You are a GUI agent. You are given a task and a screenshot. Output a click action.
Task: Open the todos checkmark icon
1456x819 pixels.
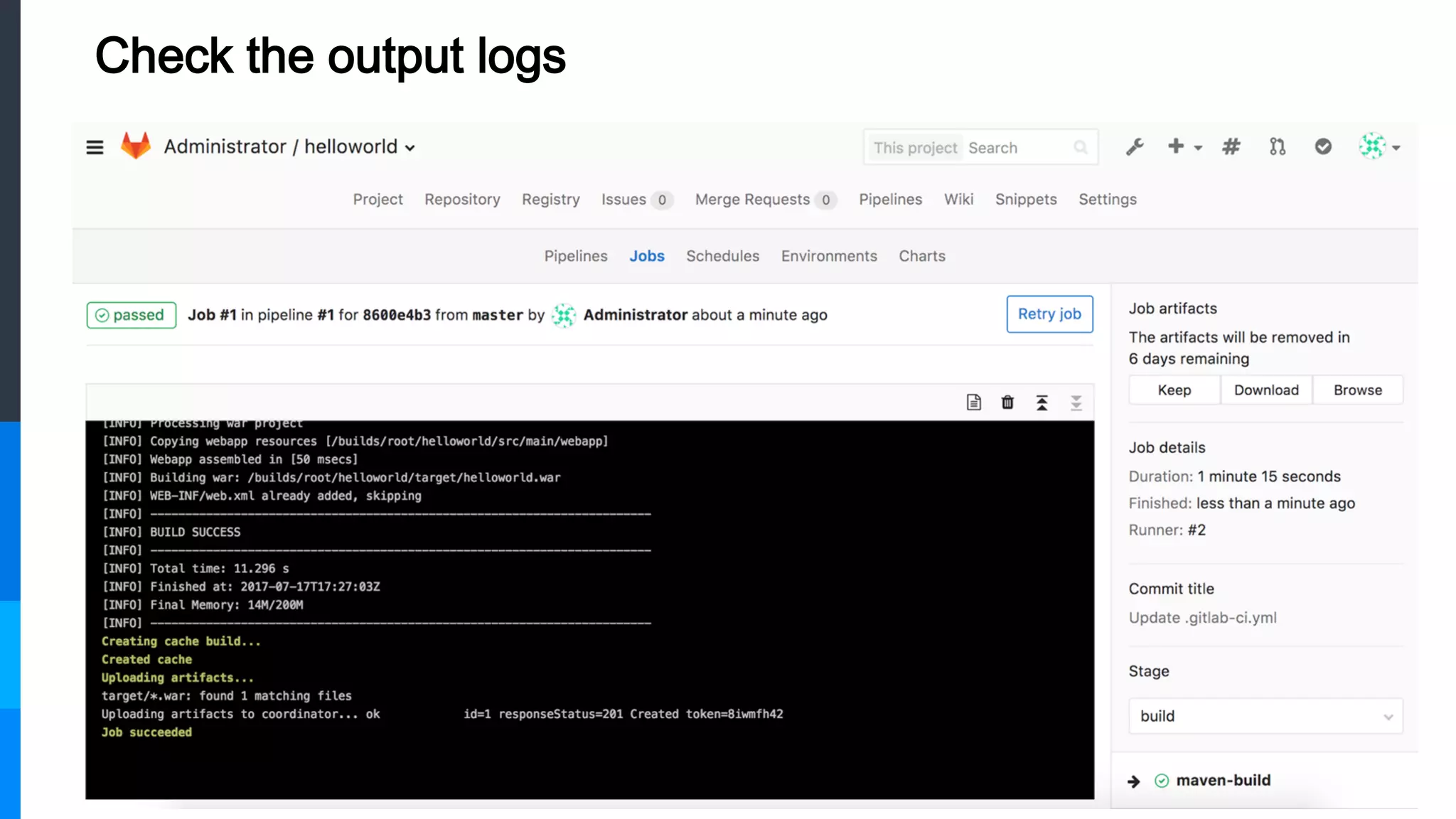coord(1323,146)
